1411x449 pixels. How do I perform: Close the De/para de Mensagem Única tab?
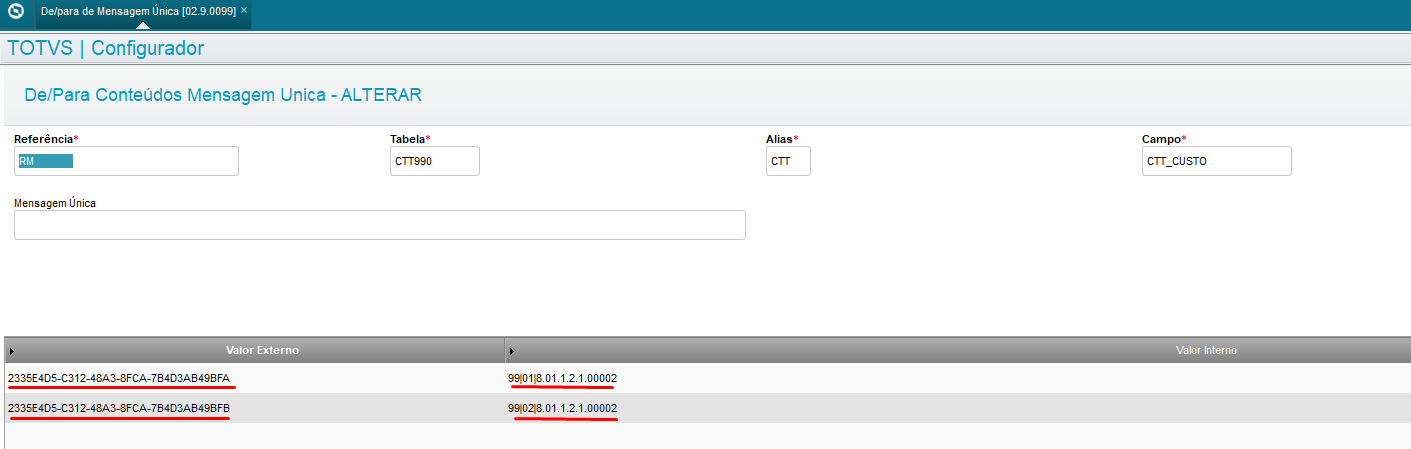244,10
